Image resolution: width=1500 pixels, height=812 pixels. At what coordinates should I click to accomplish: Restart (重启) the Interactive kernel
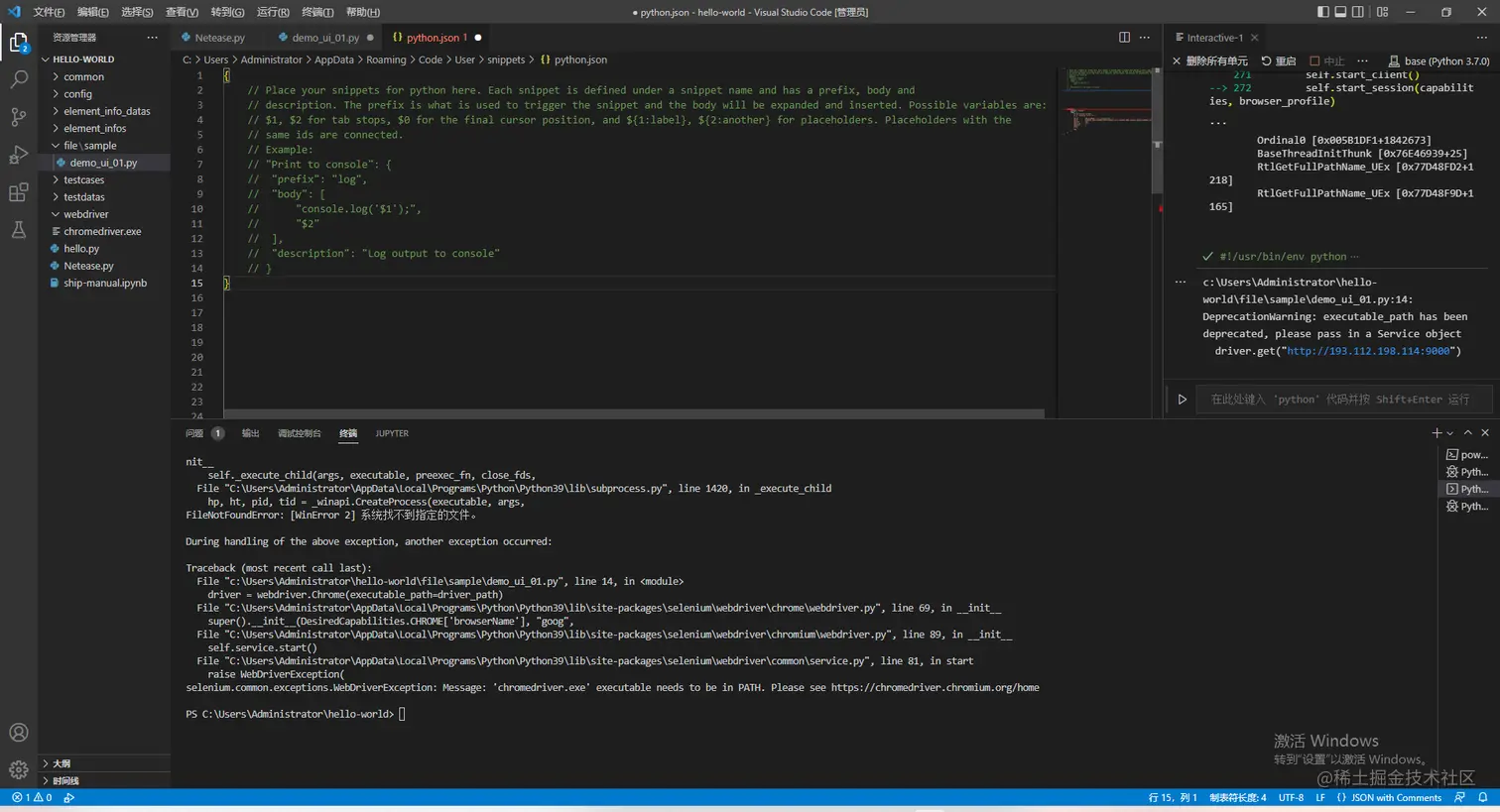click(x=1279, y=61)
